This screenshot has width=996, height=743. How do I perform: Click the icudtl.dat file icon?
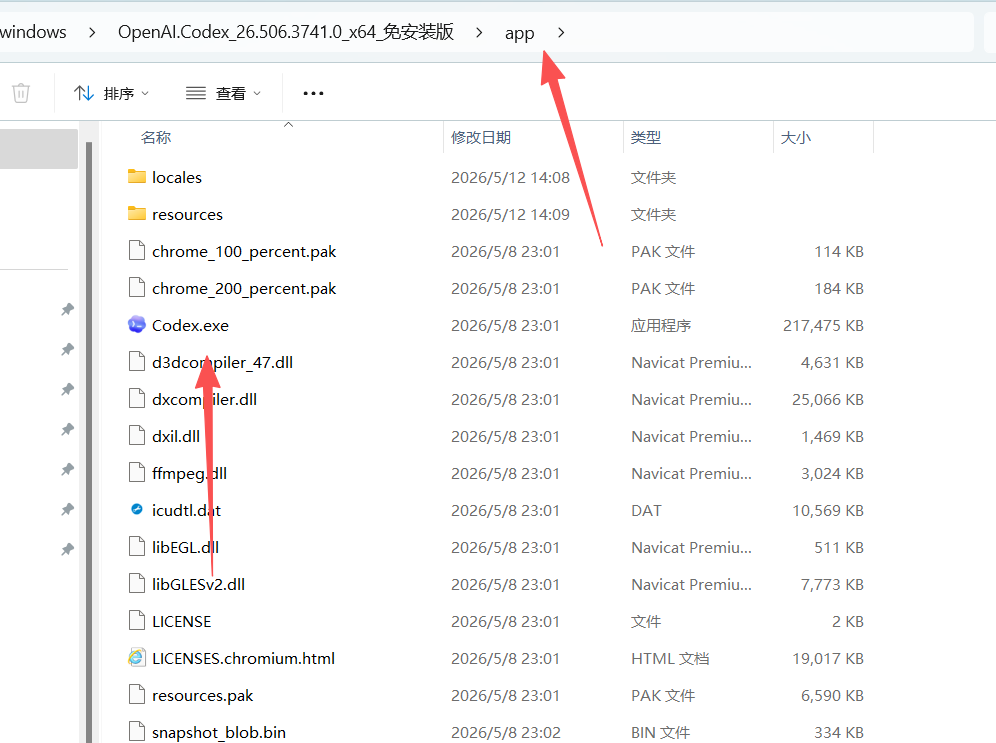(x=137, y=509)
